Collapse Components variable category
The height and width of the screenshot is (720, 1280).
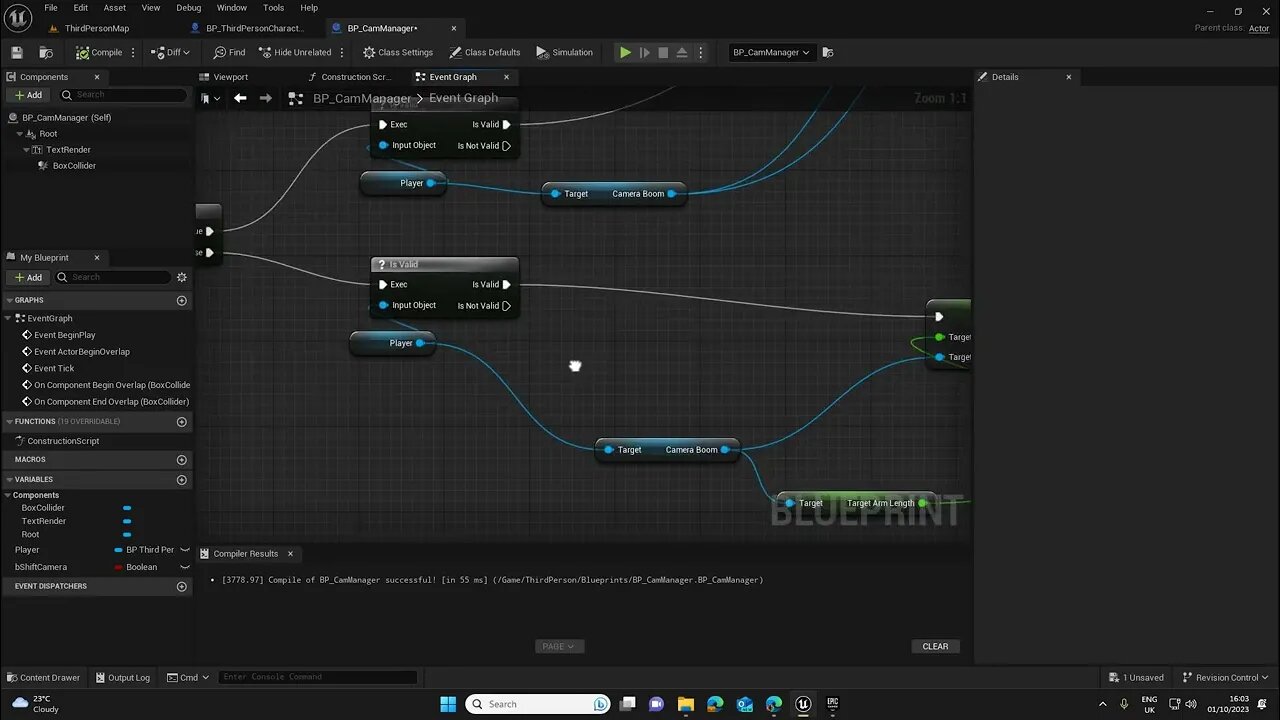[8, 495]
